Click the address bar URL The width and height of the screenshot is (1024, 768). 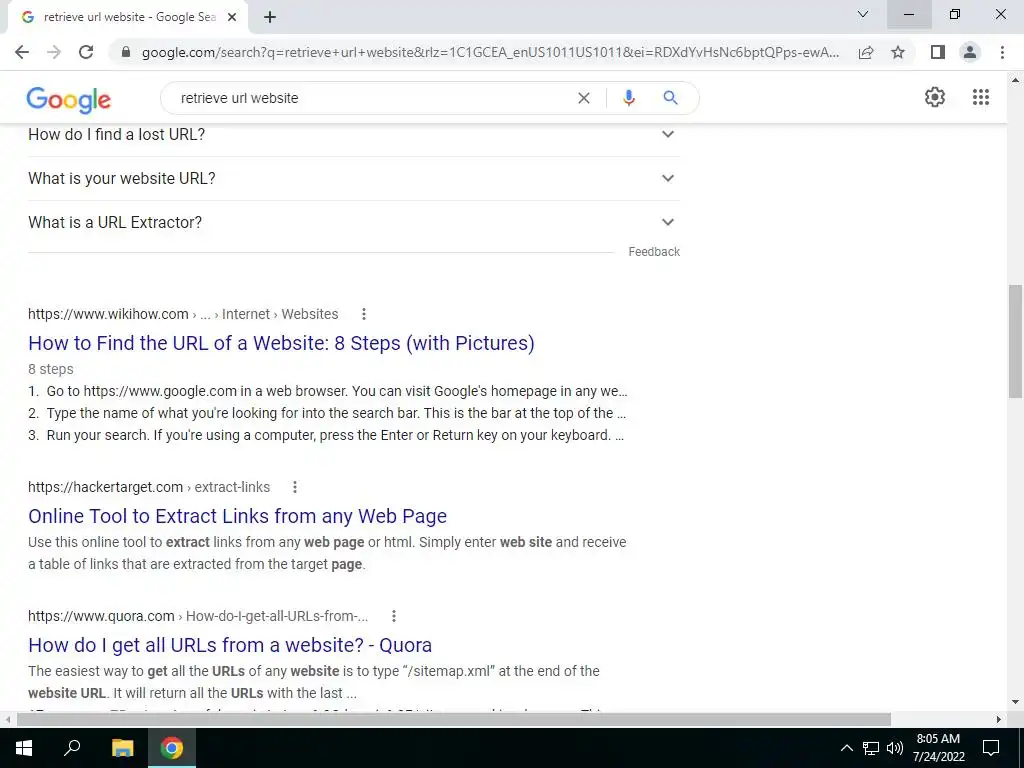pyautogui.click(x=490, y=52)
